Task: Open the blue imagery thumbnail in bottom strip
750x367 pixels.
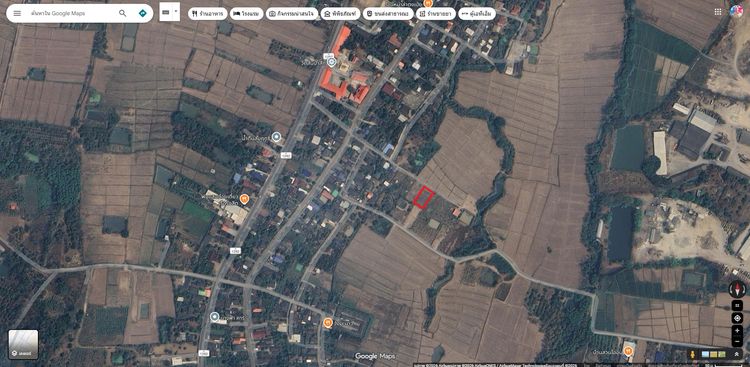Action: point(705,354)
